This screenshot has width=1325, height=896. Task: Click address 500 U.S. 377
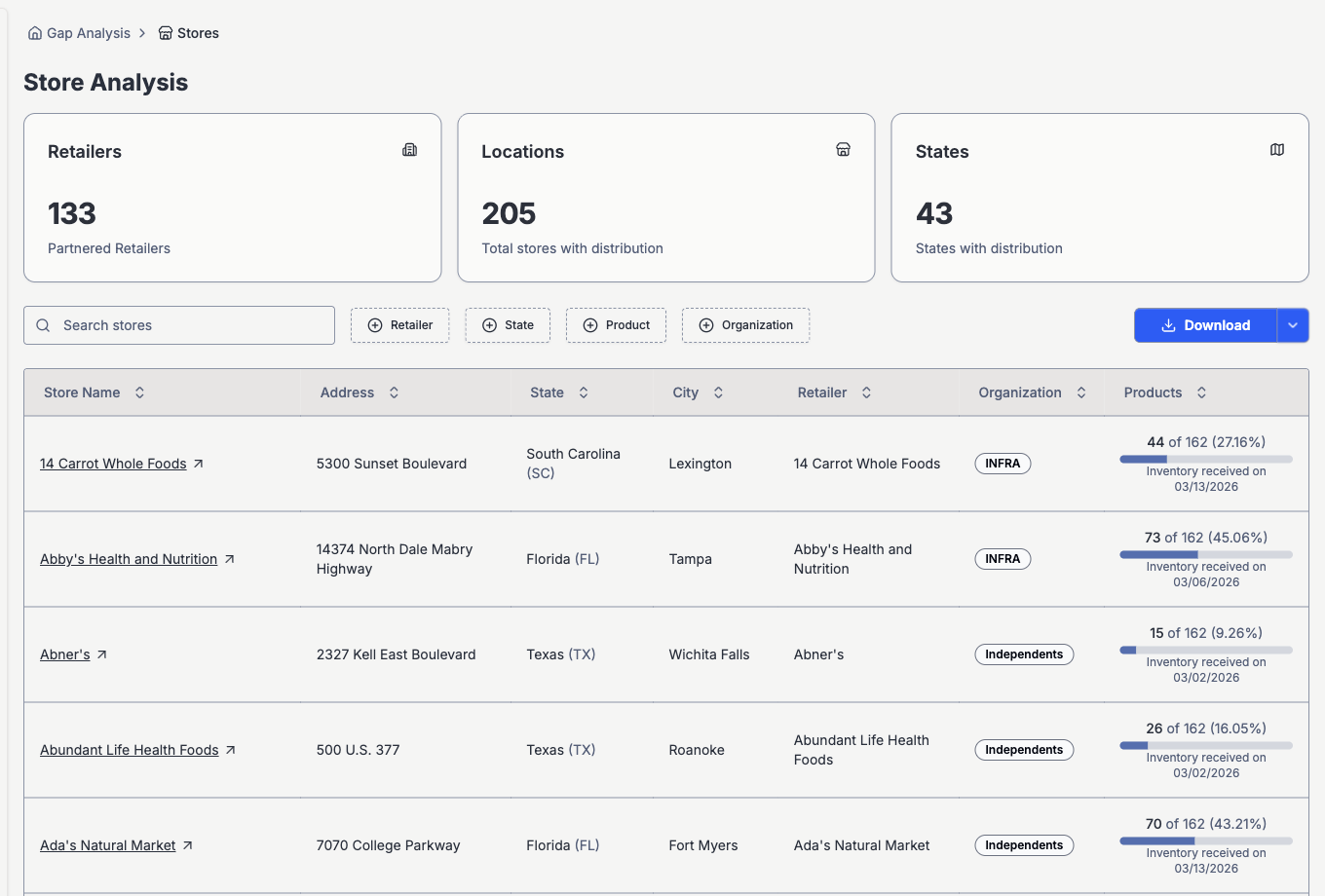coord(359,750)
